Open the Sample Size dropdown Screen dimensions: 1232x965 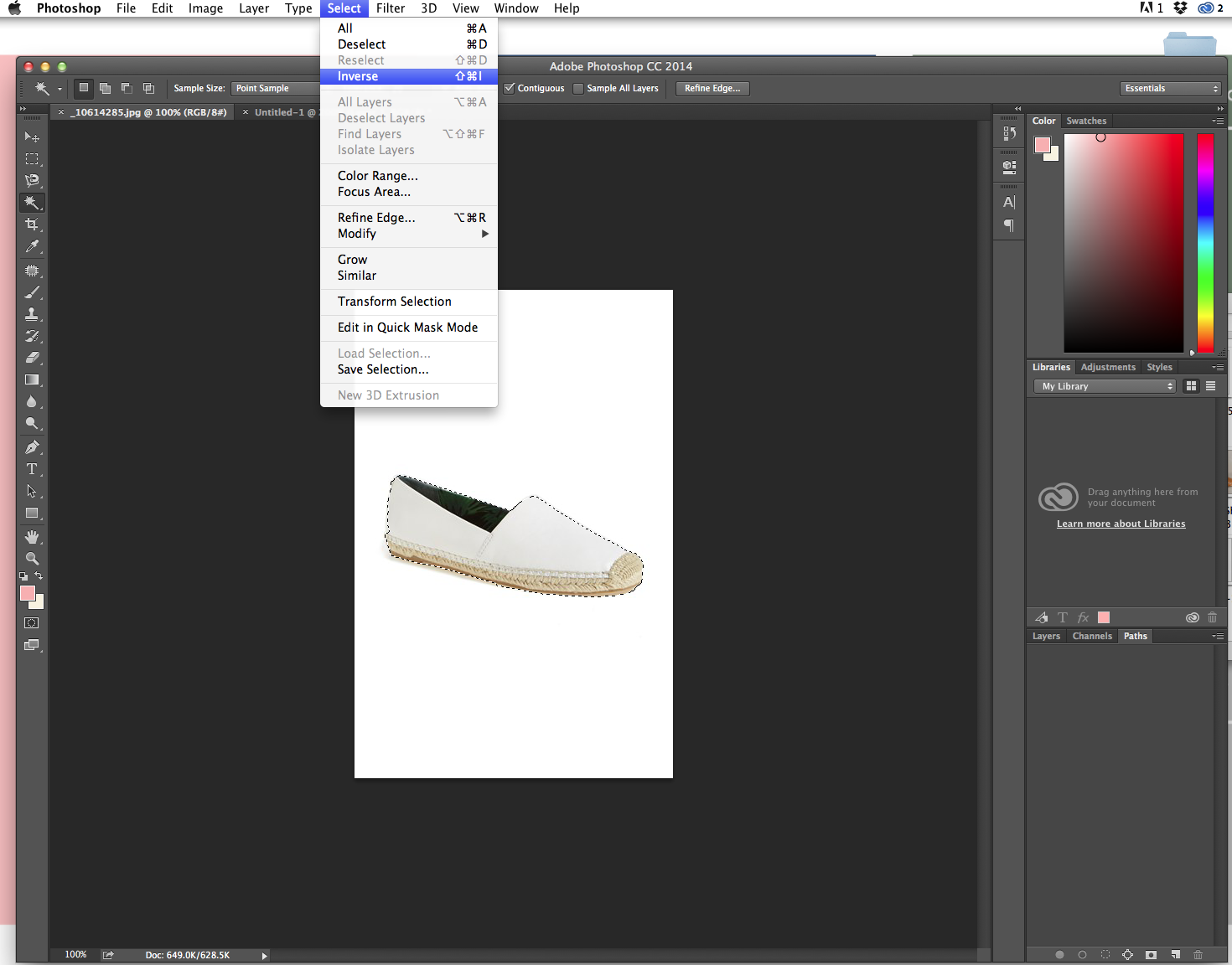click(x=277, y=88)
